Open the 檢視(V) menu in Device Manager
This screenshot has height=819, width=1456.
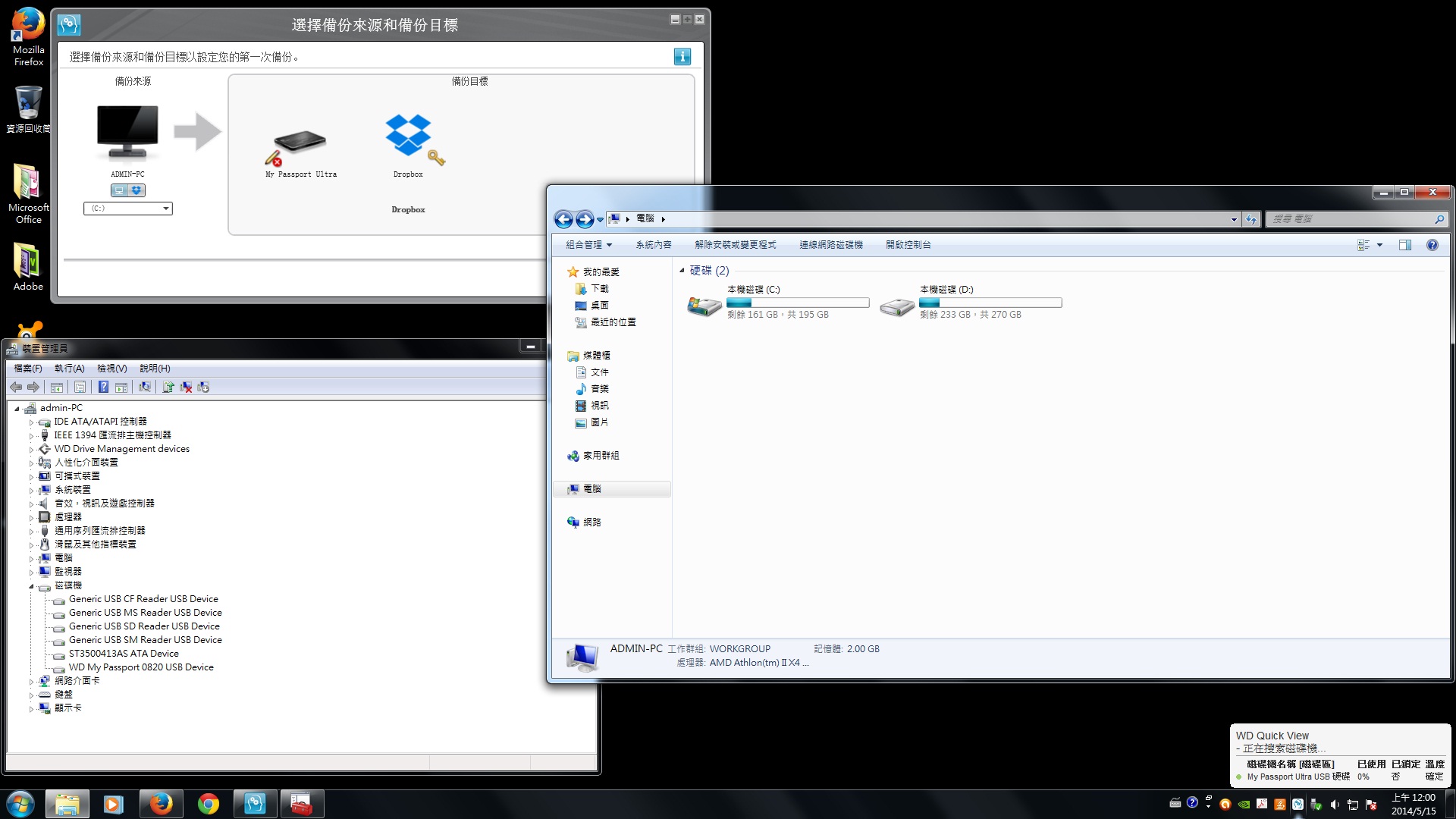pyautogui.click(x=111, y=369)
